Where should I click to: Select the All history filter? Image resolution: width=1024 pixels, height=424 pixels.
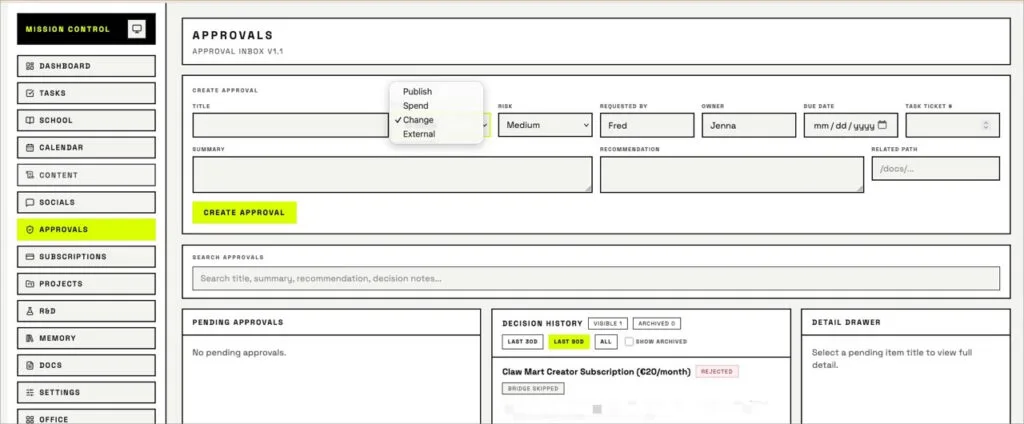point(606,341)
